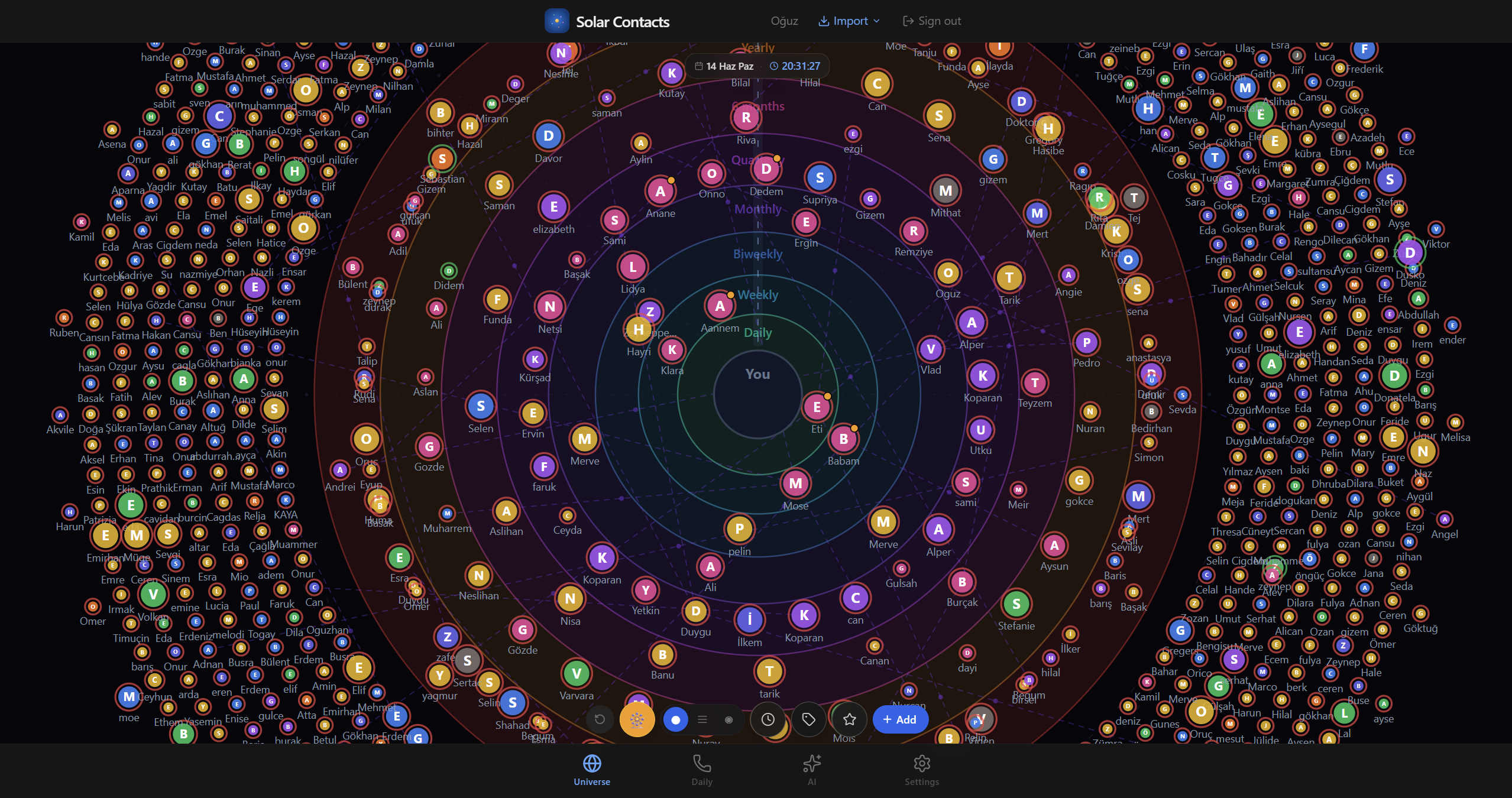Select the Gulsah contact node
The image size is (1512, 798).
pyautogui.click(x=901, y=568)
